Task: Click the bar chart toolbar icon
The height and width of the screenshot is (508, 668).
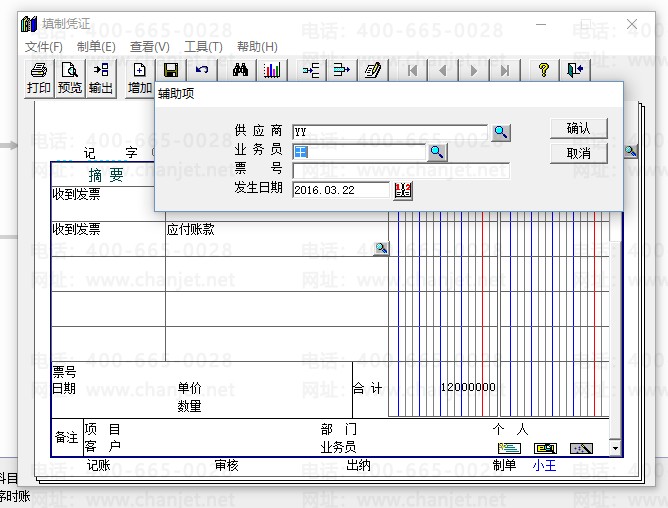Action: click(272, 70)
